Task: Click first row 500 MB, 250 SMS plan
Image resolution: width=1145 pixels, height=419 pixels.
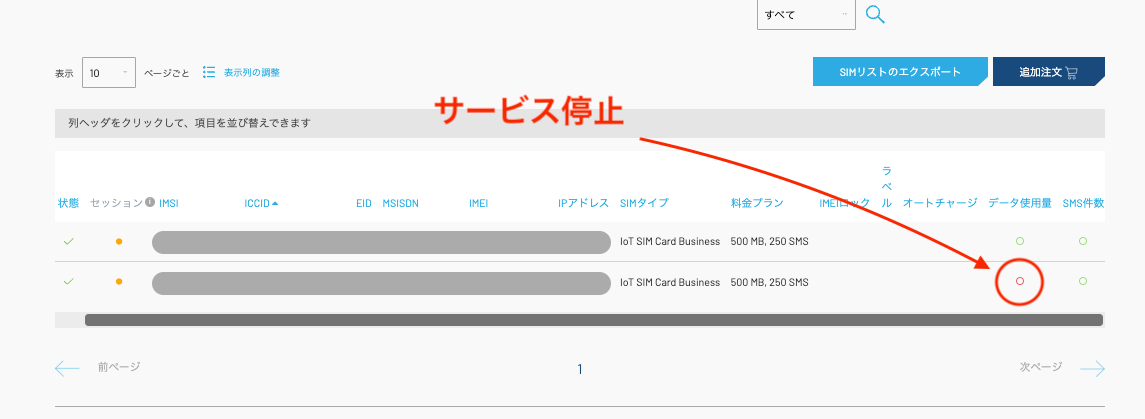Action: 770,242
